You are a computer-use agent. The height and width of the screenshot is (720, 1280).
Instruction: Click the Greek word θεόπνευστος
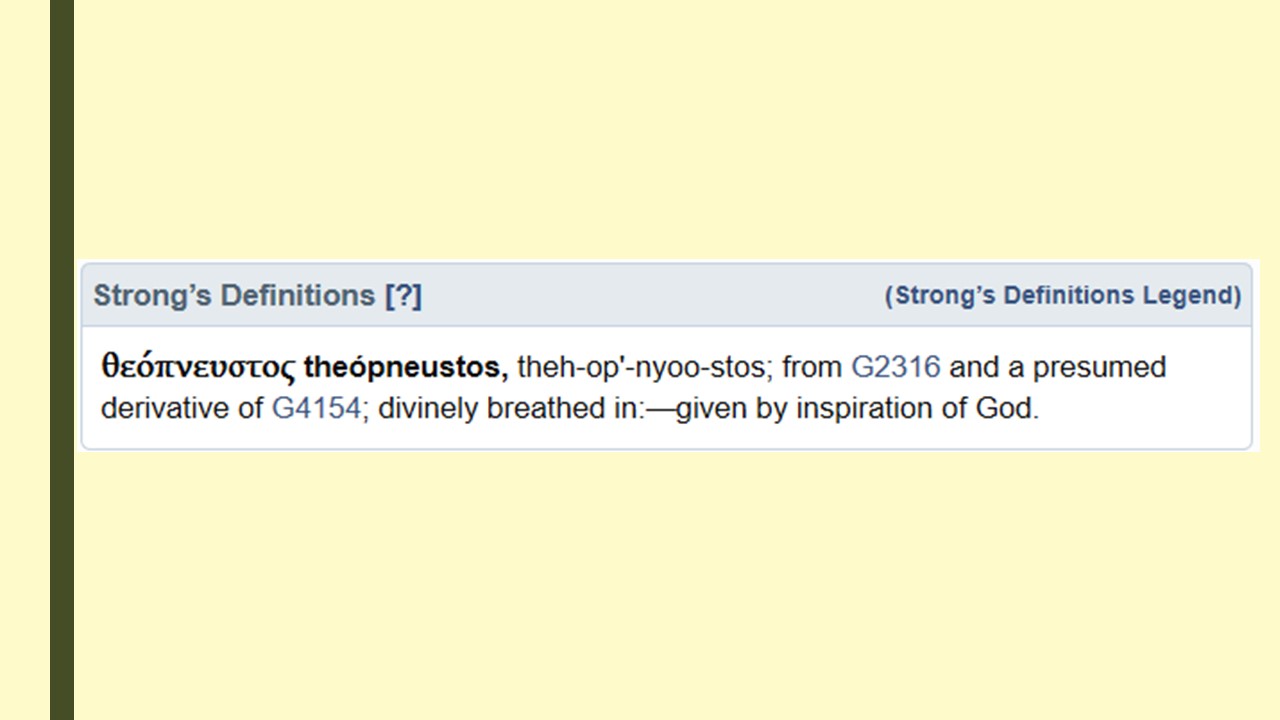click(x=198, y=367)
